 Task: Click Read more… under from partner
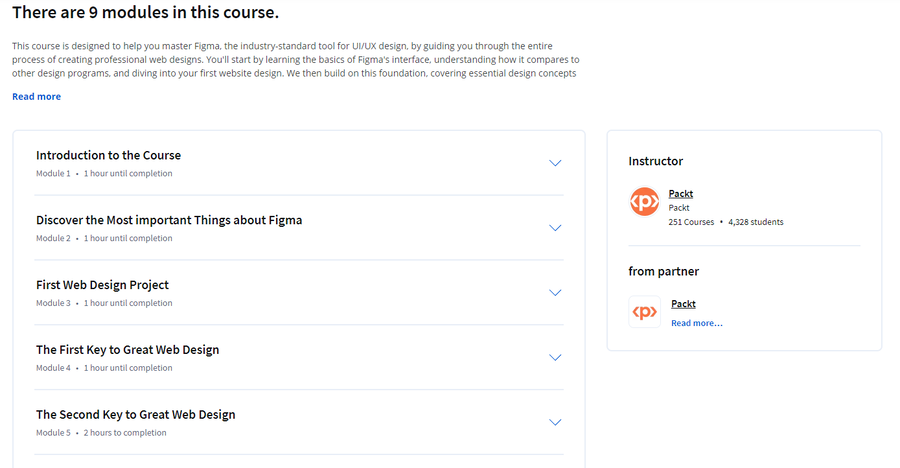pos(697,323)
